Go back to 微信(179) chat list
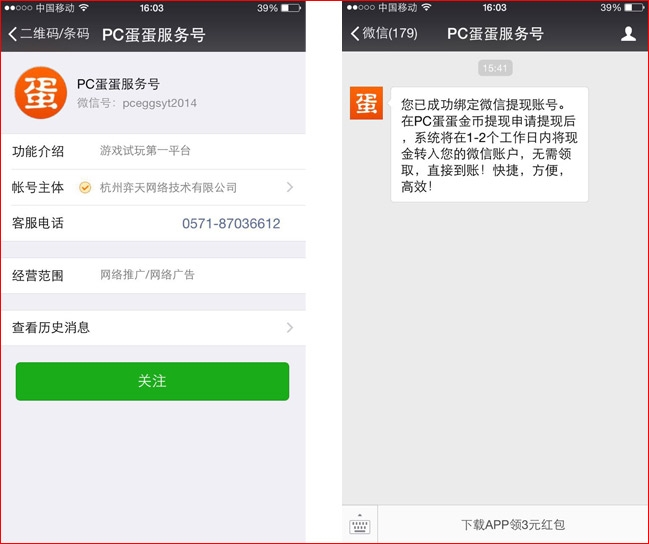This screenshot has height=544, width=649. [x=384, y=33]
